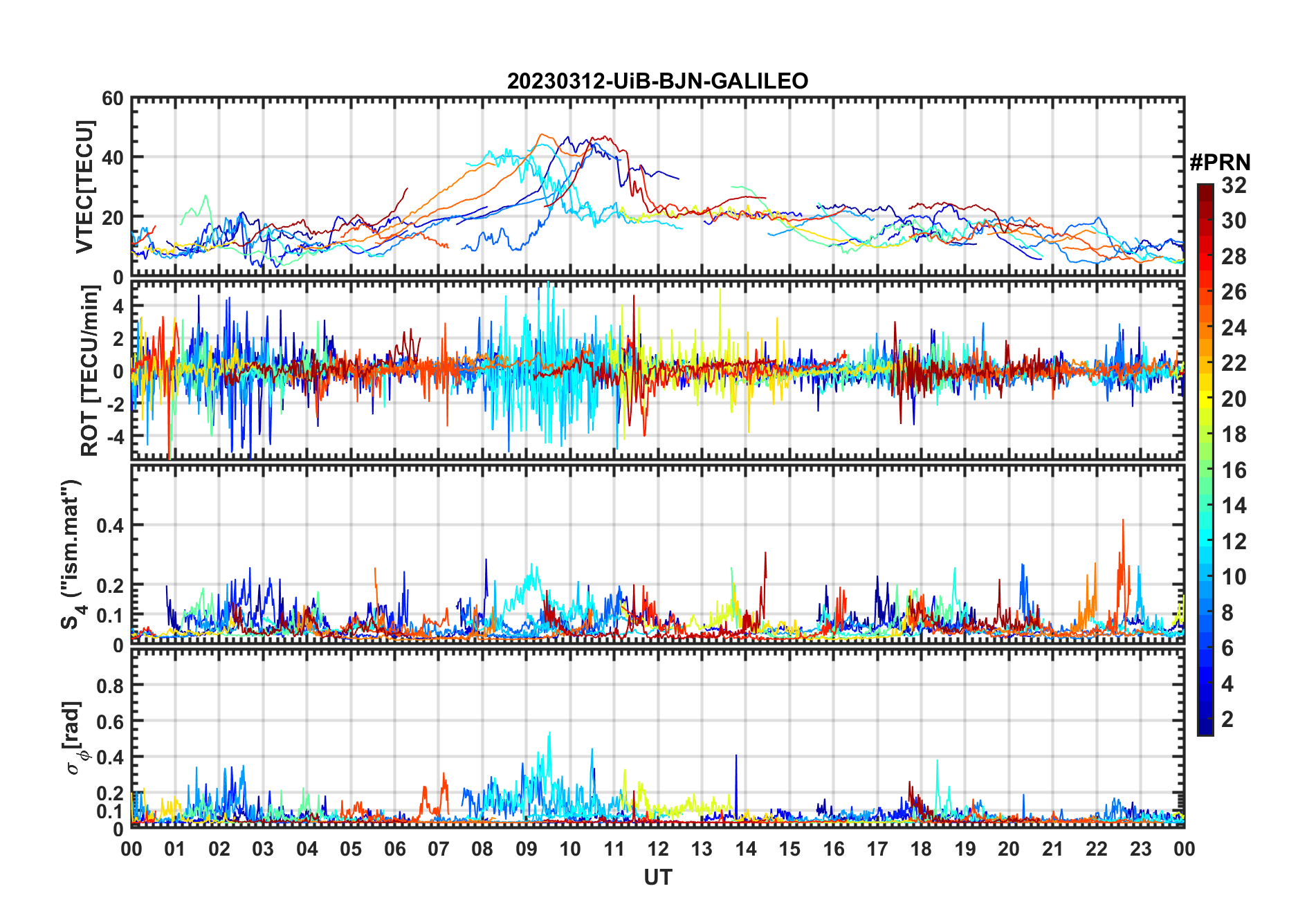This screenshot has height=920, width=1316.
Task: Click x-axis hour label 11
Action: [x=614, y=849]
